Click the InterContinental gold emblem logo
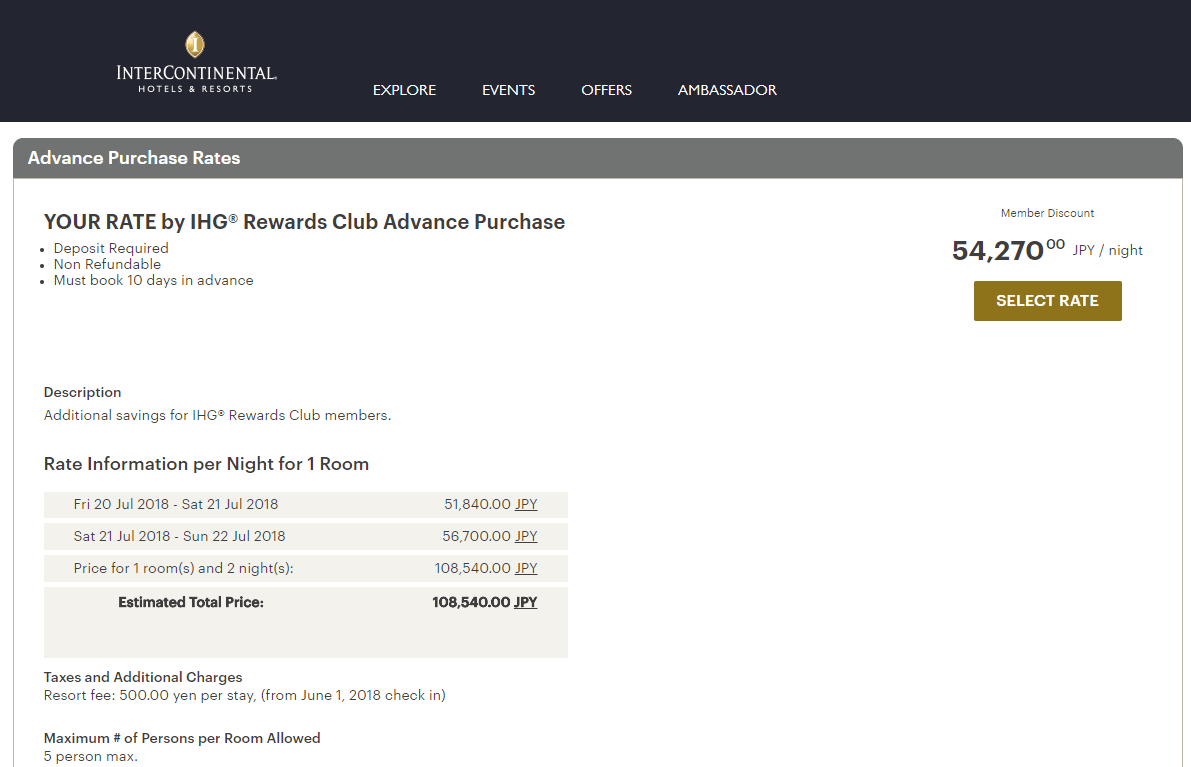 195,45
